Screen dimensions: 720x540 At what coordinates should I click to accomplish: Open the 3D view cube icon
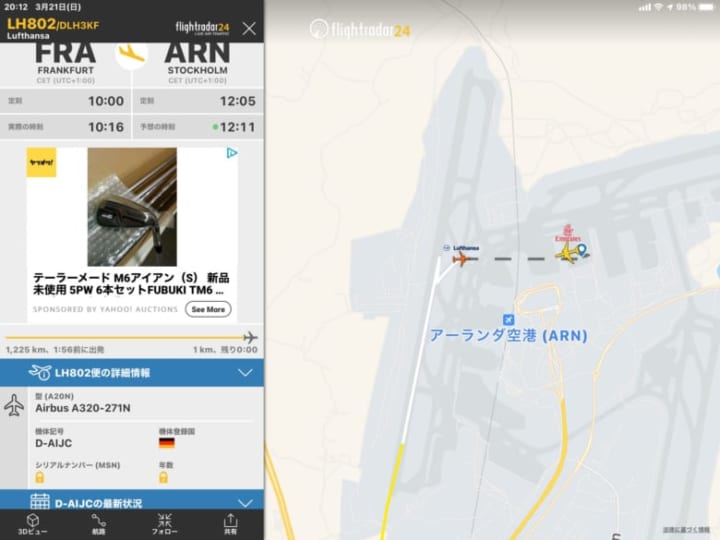pyautogui.click(x=32, y=520)
